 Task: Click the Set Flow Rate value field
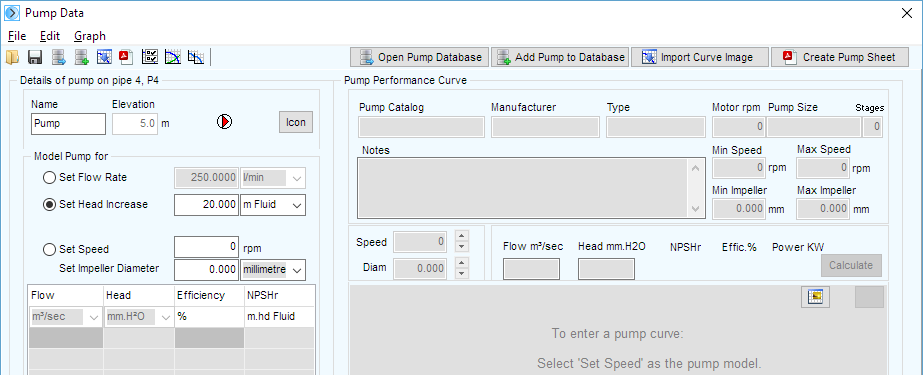(207, 177)
